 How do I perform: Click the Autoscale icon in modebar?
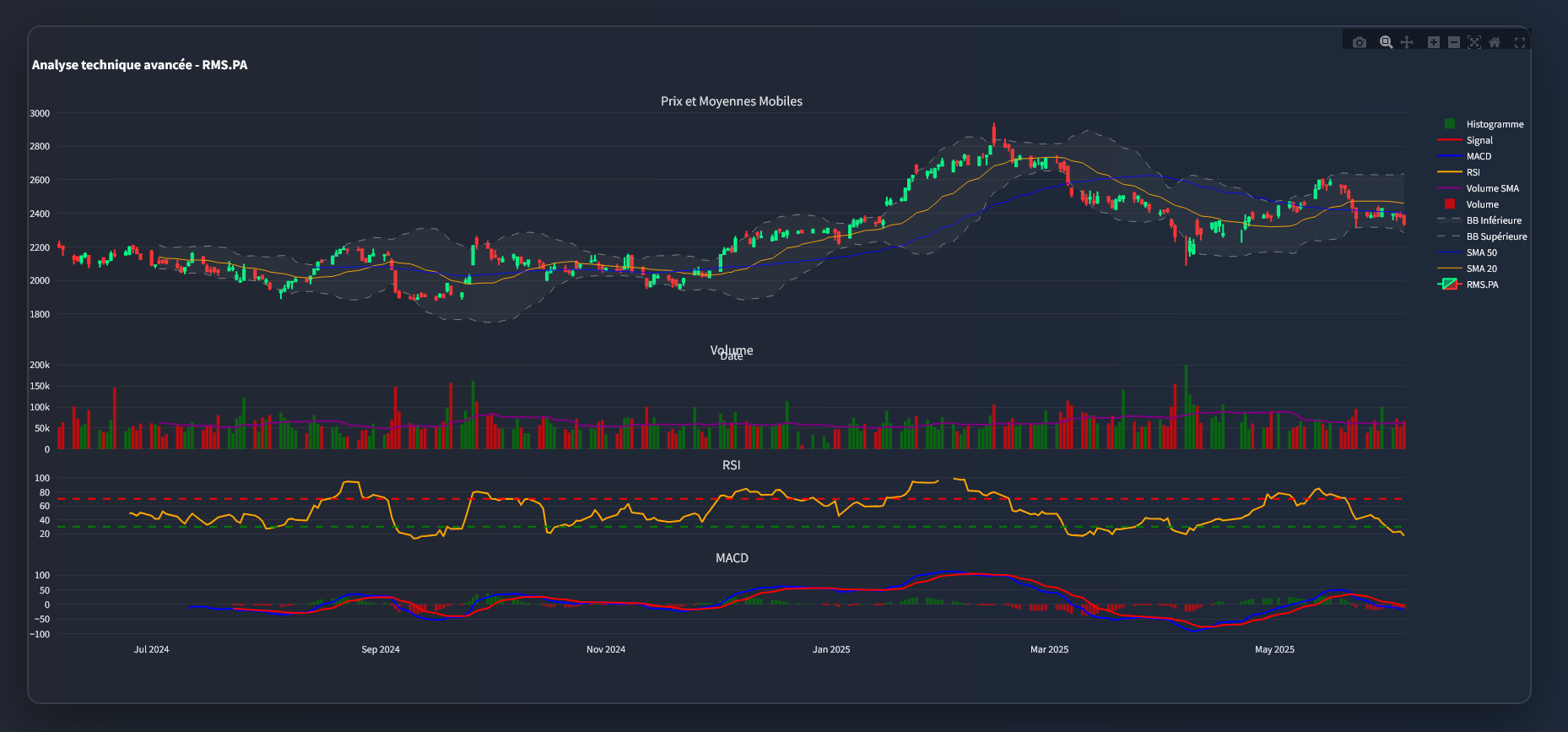point(1473,42)
